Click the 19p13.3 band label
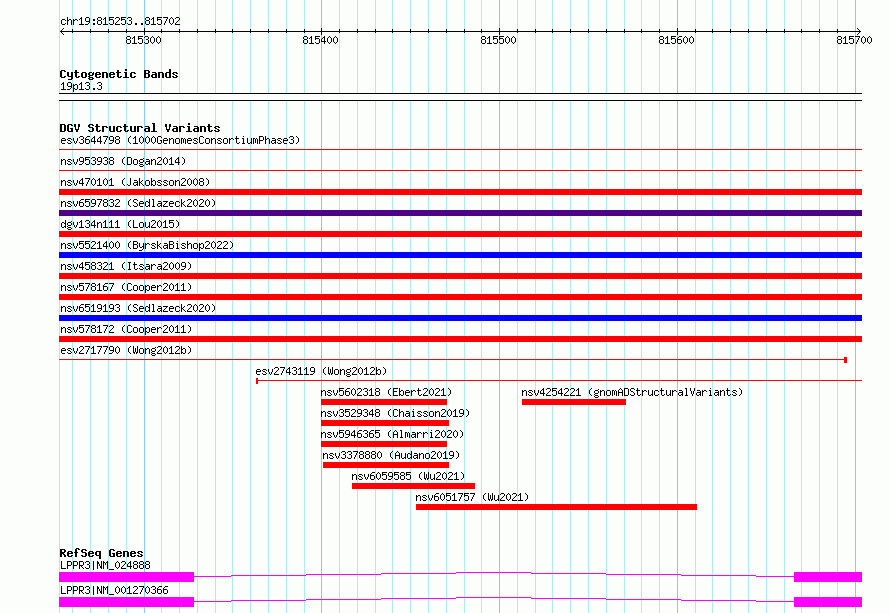 (81, 86)
